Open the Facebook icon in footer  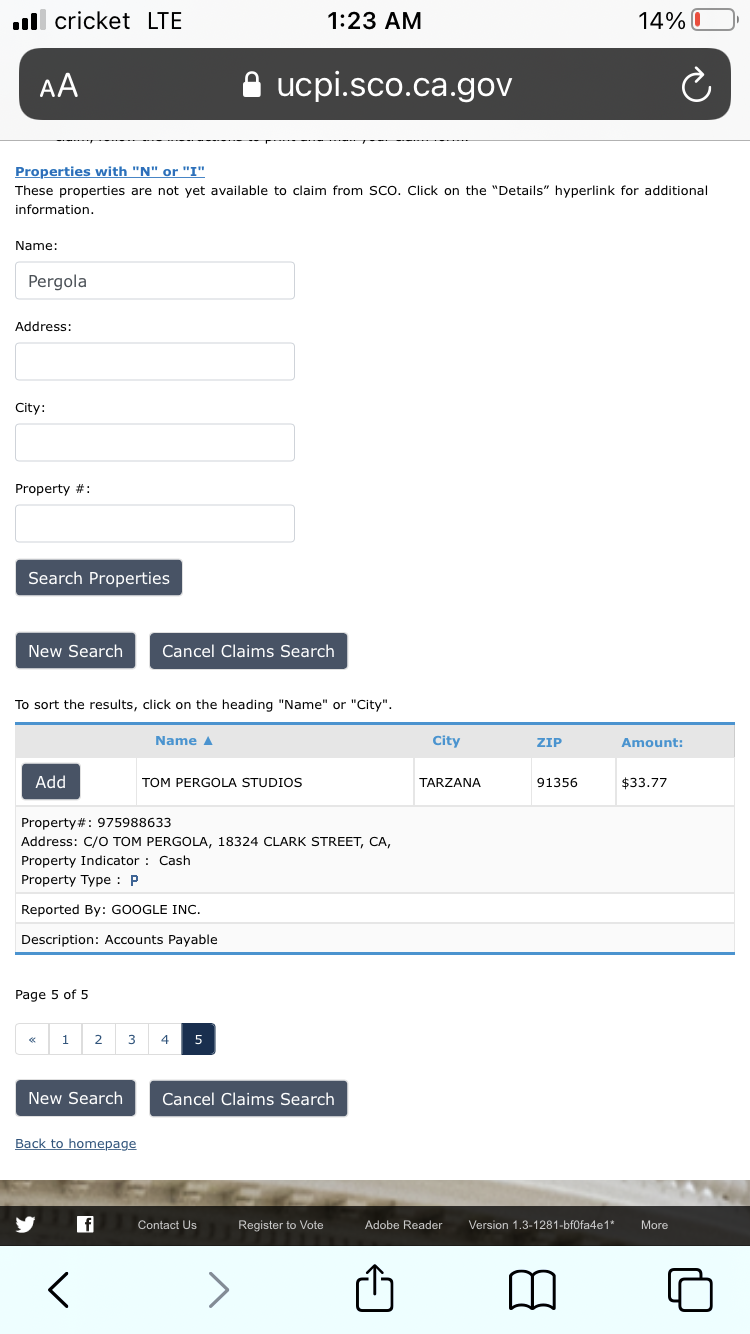pyautogui.click(x=85, y=1224)
